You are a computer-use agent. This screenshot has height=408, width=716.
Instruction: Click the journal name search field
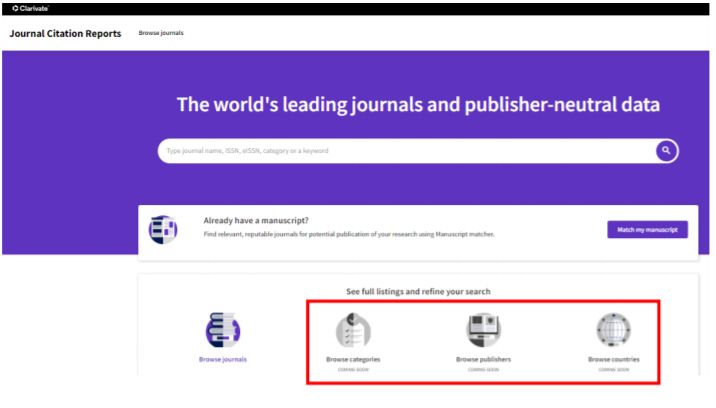coord(400,151)
